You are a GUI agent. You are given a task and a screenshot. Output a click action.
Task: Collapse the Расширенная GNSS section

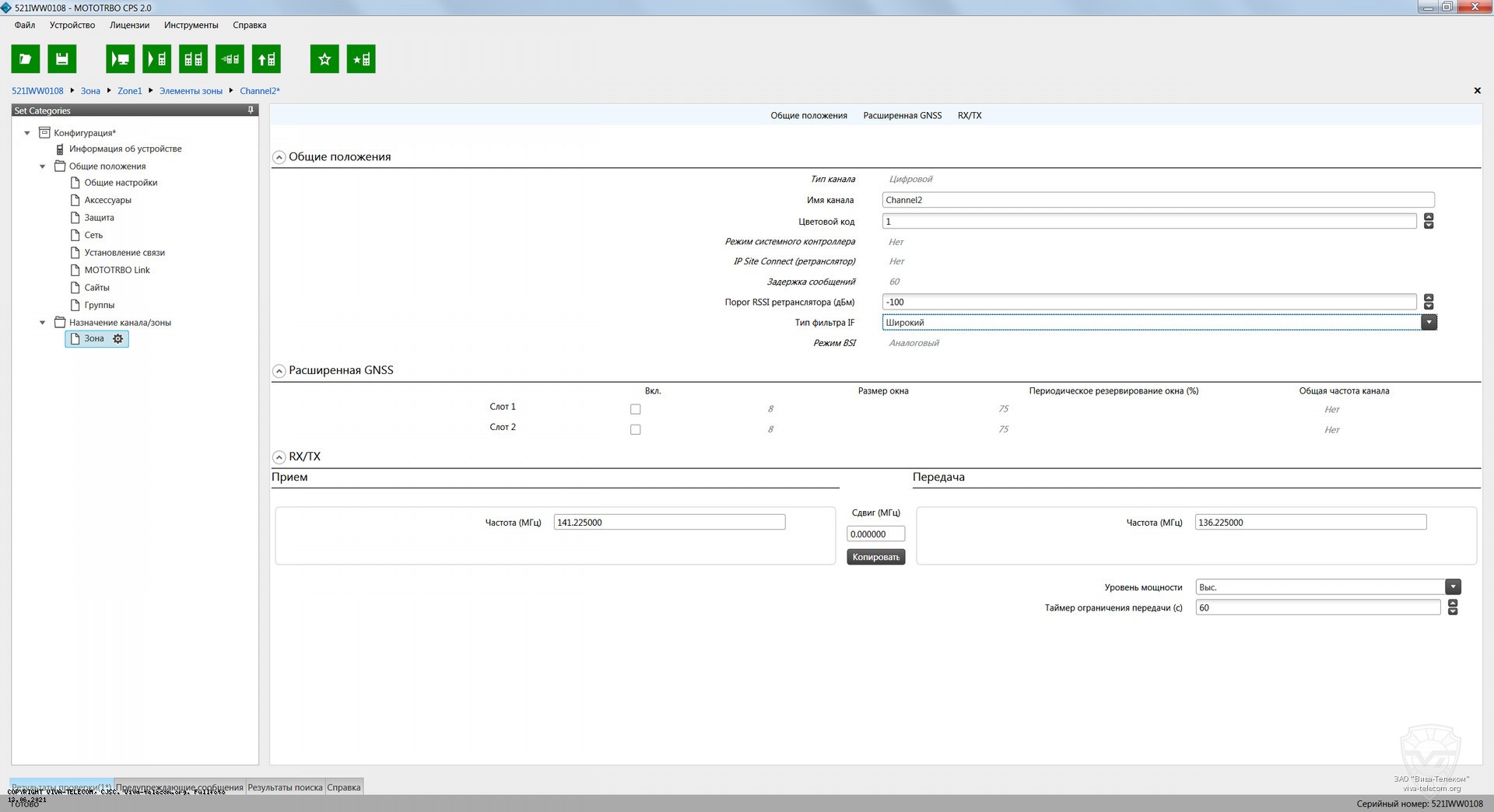pyautogui.click(x=279, y=371)
